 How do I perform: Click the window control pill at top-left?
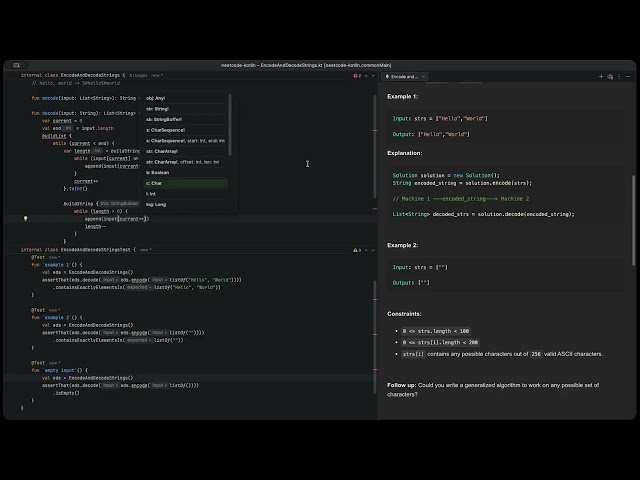[x=17, y=65]
